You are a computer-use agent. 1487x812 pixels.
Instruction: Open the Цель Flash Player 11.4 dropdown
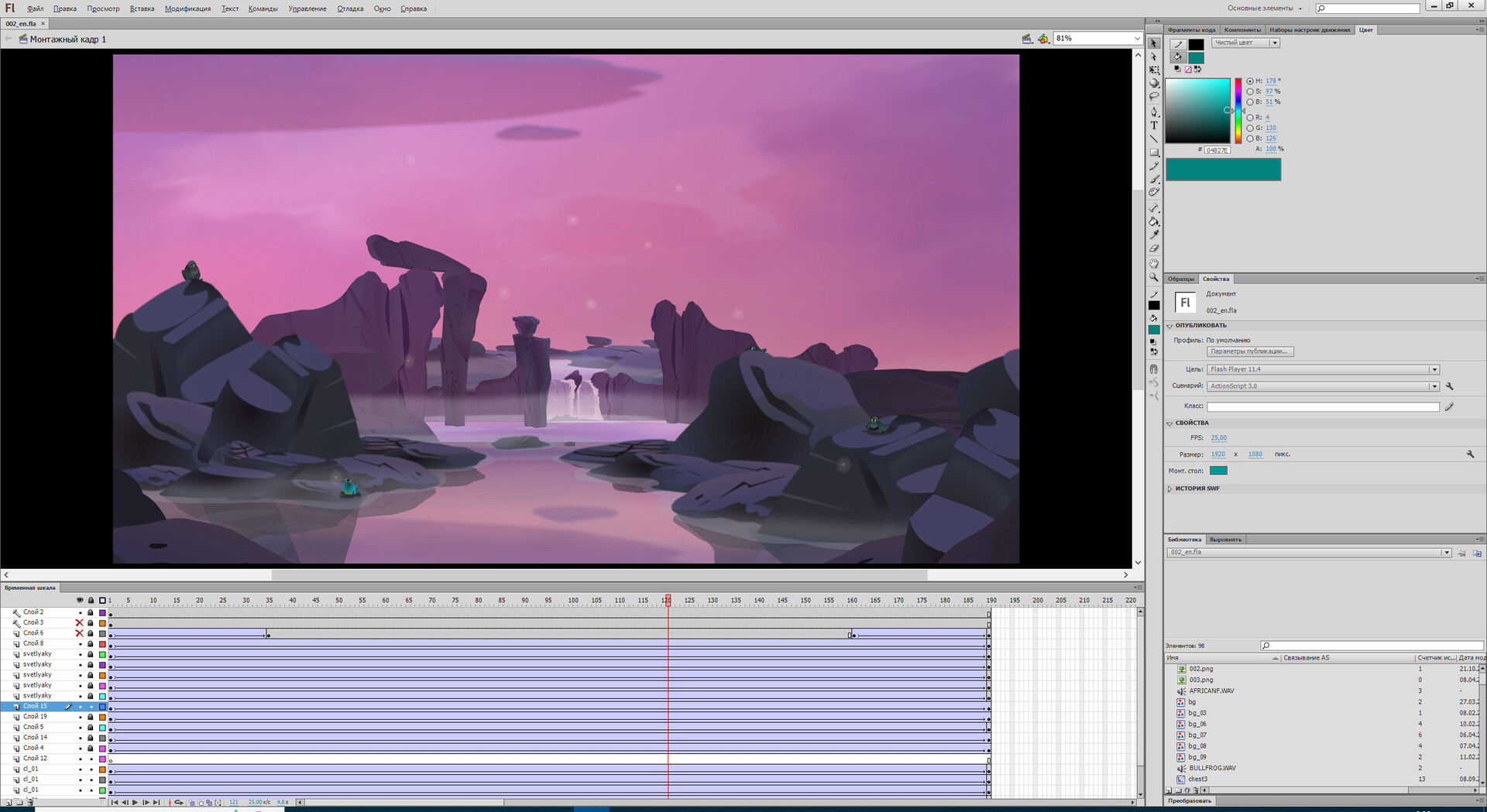click(1323, 369)
